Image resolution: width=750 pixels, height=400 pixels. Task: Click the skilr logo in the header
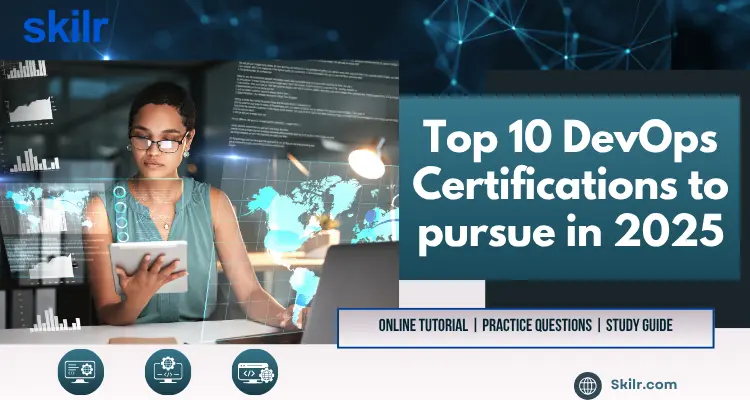coord(66,29)
